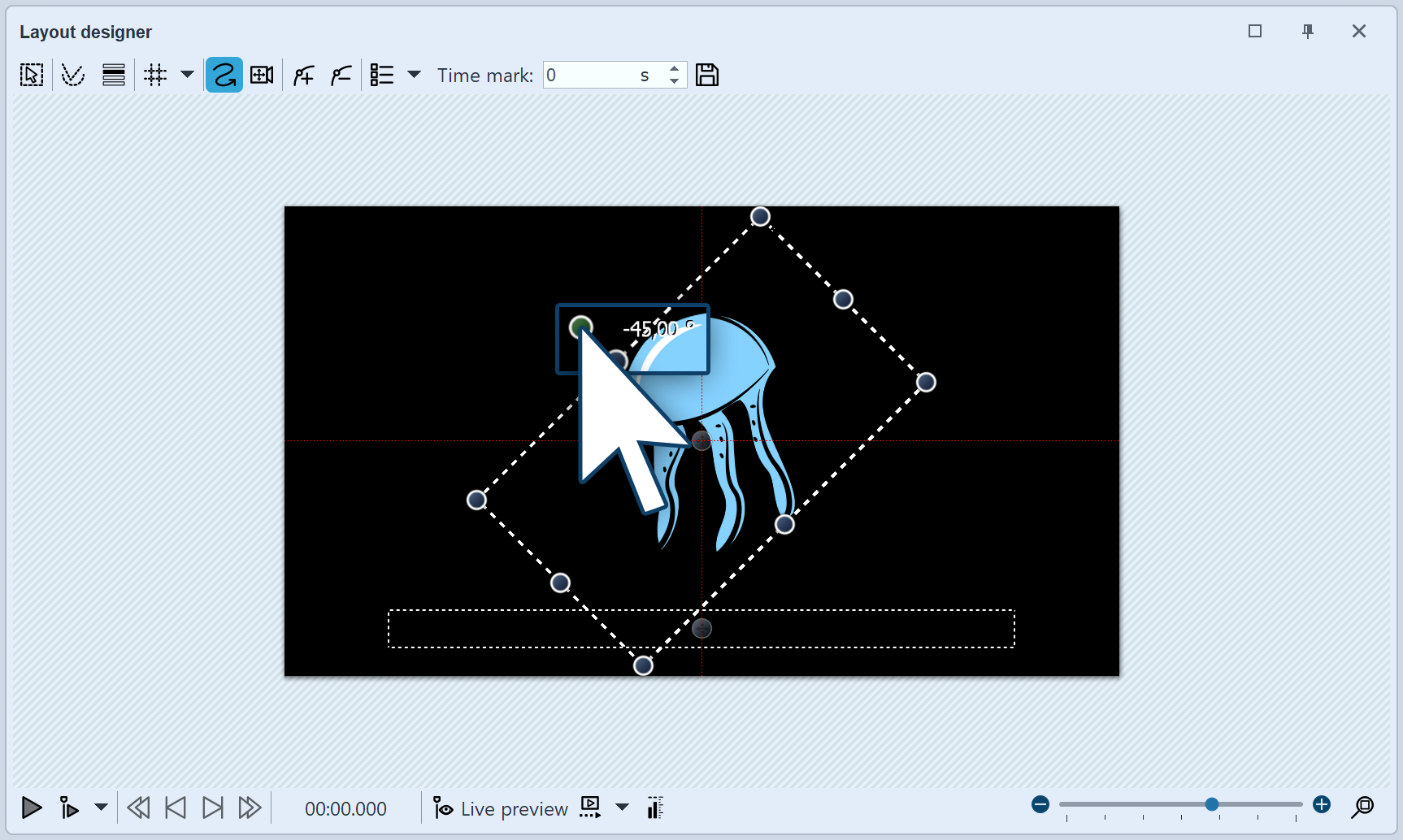The height and width of the screenshot is (840, 1403).
Task: Toggle Live preview mode
Action: (x=499, y=808)
